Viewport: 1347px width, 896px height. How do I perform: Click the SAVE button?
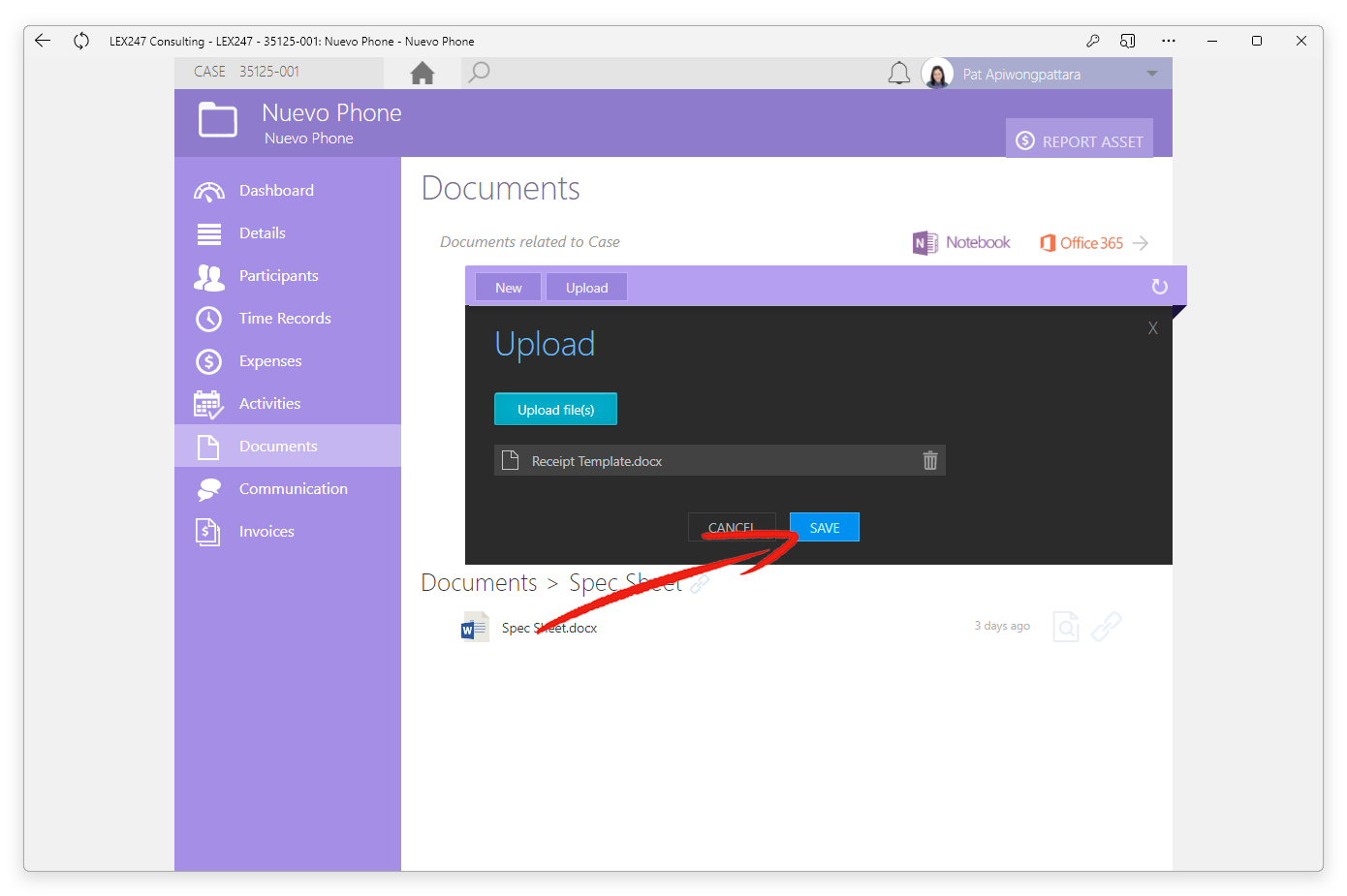825,527
